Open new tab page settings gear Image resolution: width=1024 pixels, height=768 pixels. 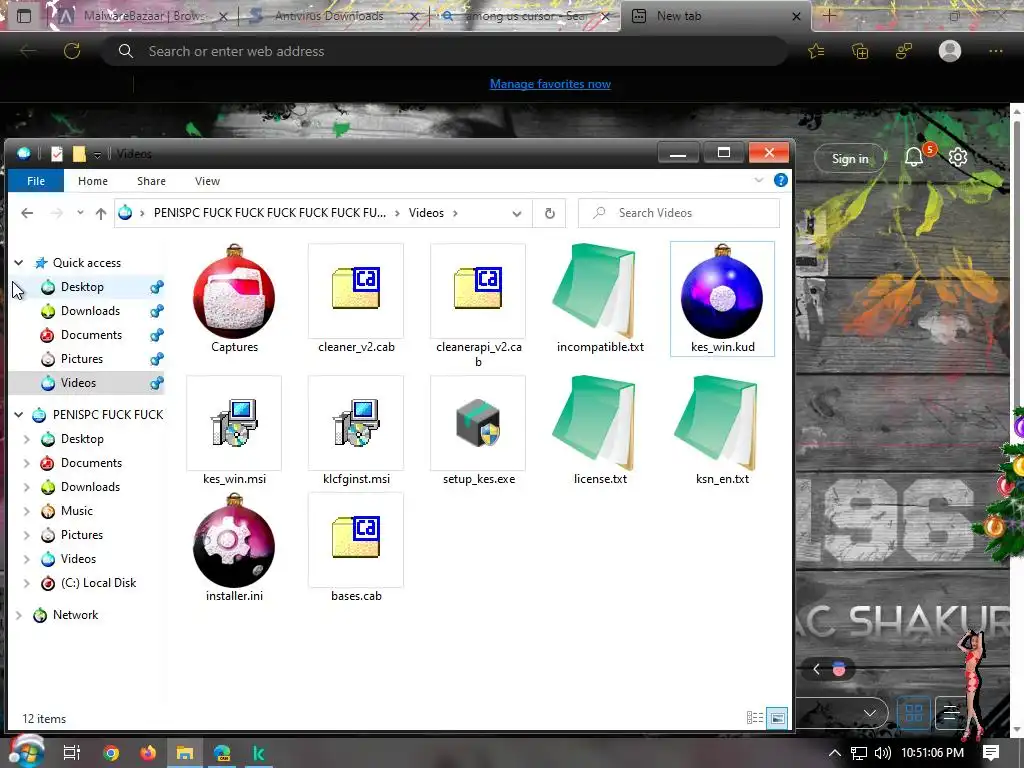coord(957,157)
